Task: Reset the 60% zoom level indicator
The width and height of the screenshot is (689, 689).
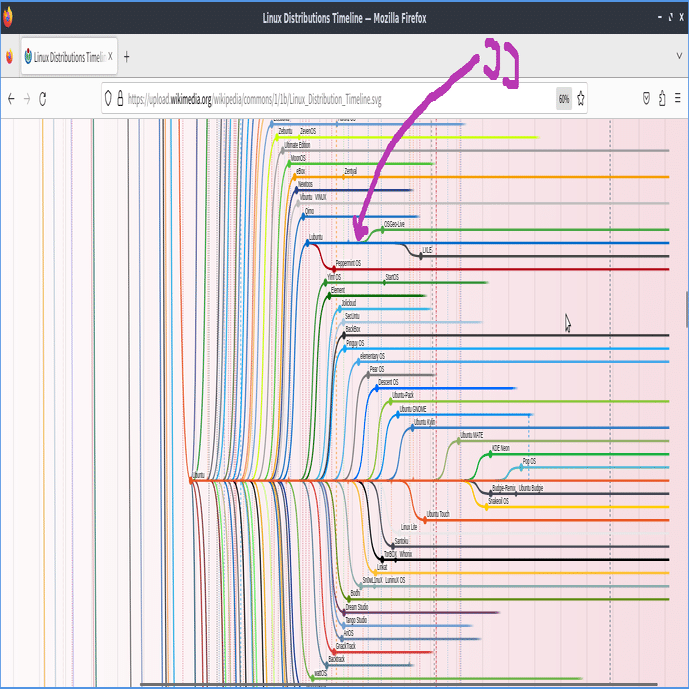Action: [564, 99]
